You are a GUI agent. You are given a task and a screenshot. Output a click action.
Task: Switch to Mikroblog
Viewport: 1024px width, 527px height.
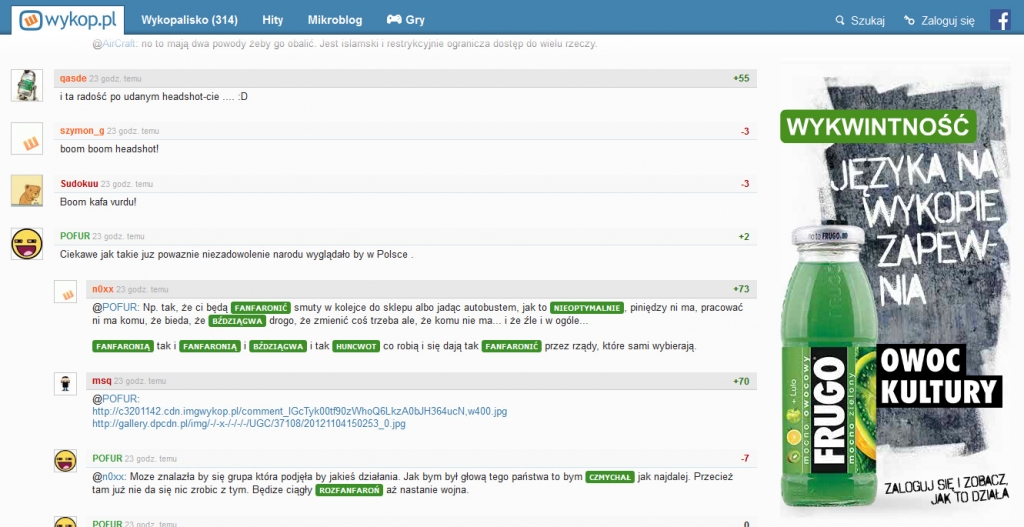(x=335, y=20)
